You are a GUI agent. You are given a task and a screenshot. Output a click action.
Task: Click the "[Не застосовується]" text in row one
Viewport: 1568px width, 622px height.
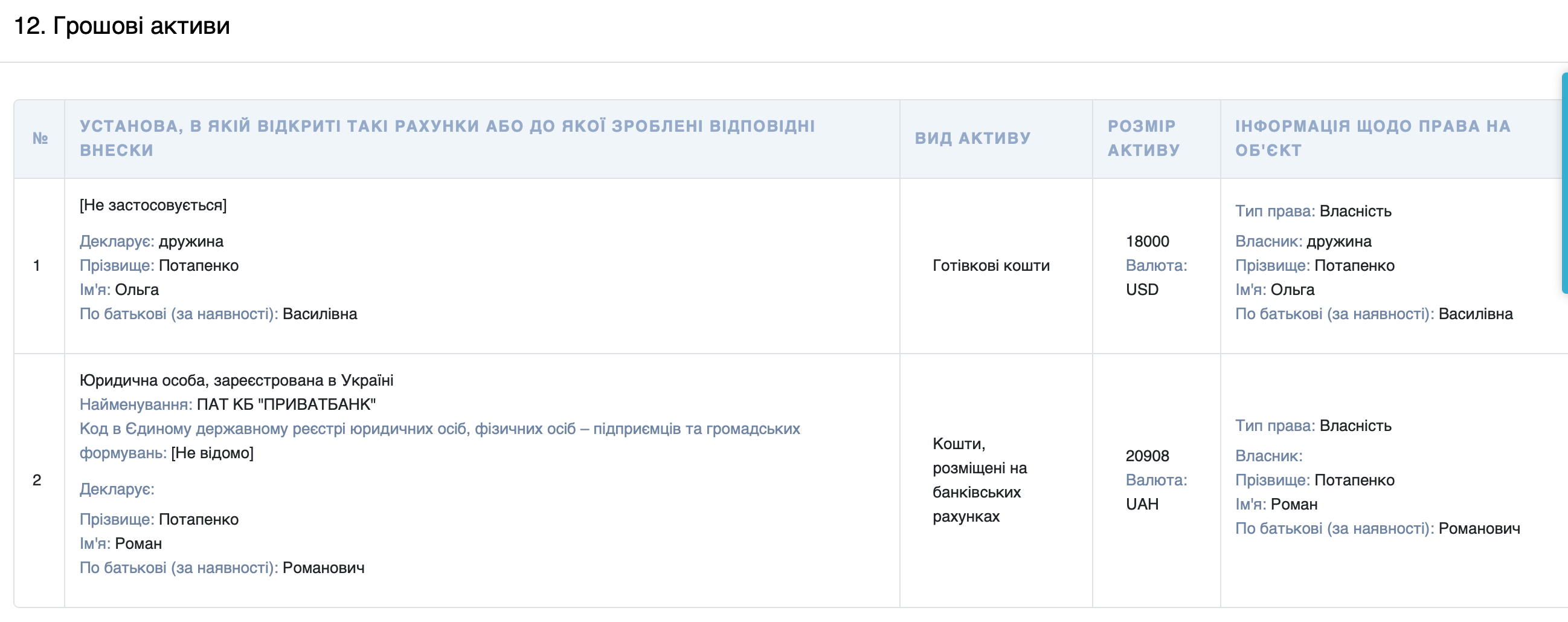pos(153,206)
